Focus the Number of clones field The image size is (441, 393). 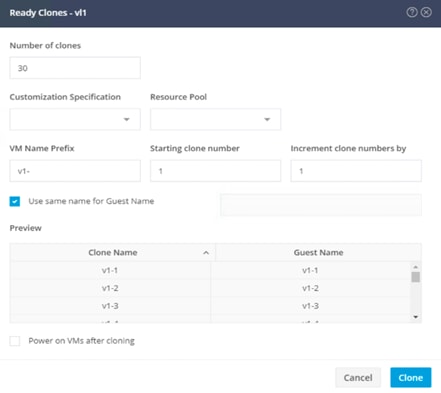75,68
